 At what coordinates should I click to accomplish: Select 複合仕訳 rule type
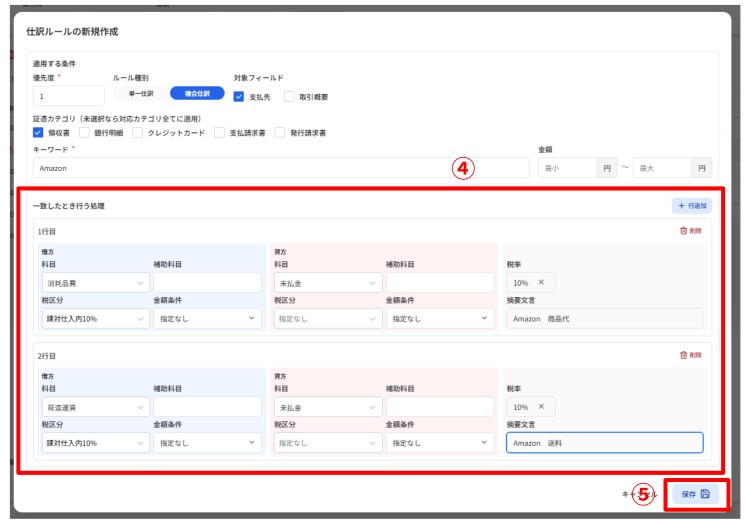pos(197,93)
